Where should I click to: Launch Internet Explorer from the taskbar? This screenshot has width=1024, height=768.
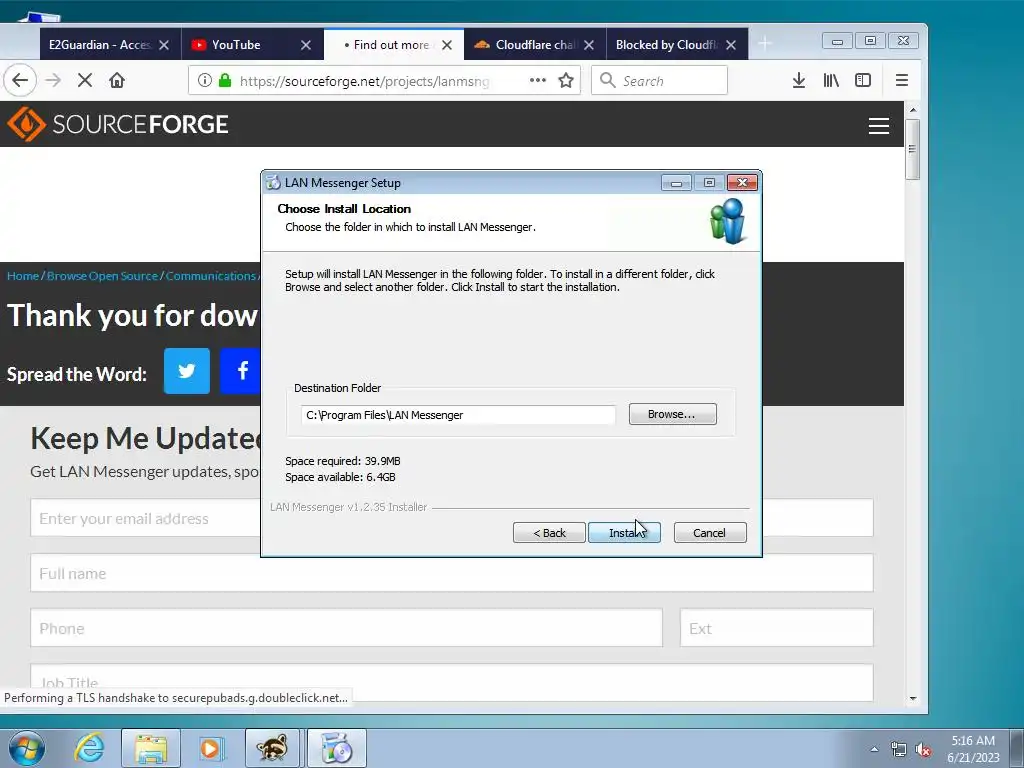89,748
